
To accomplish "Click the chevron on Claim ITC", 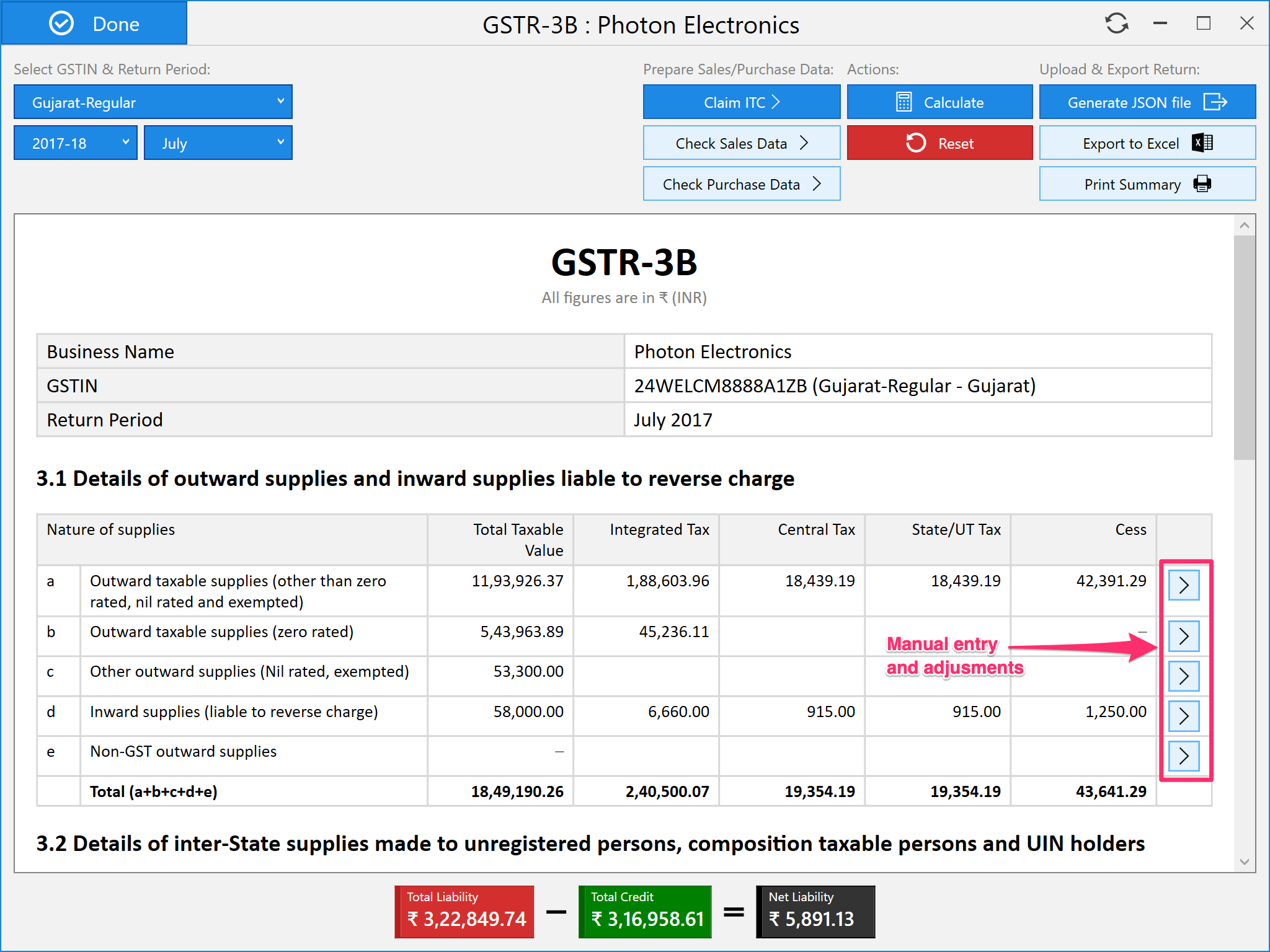I will (776, 102).
